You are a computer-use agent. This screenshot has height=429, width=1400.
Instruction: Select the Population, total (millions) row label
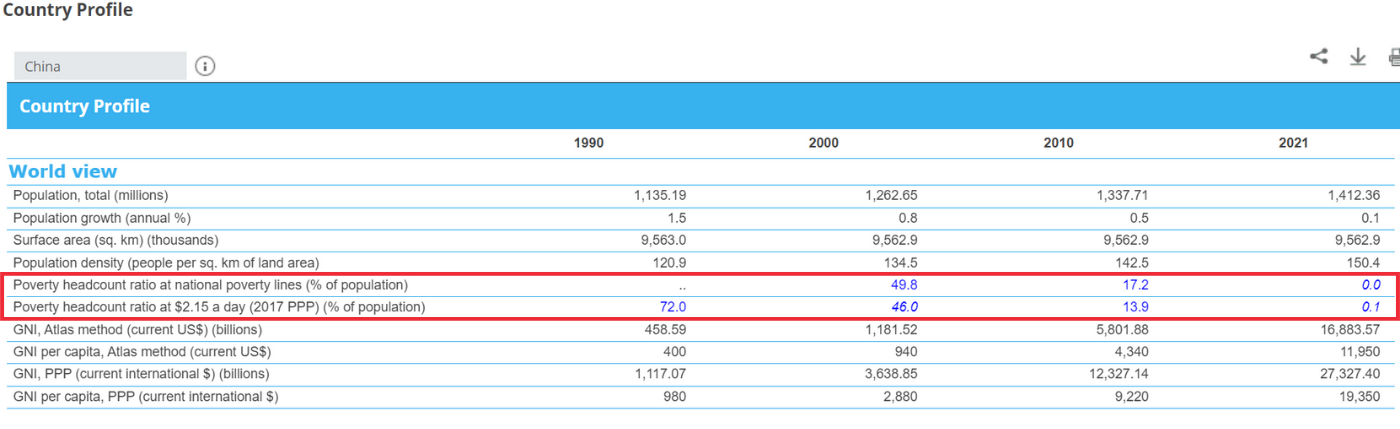(91, 195)
